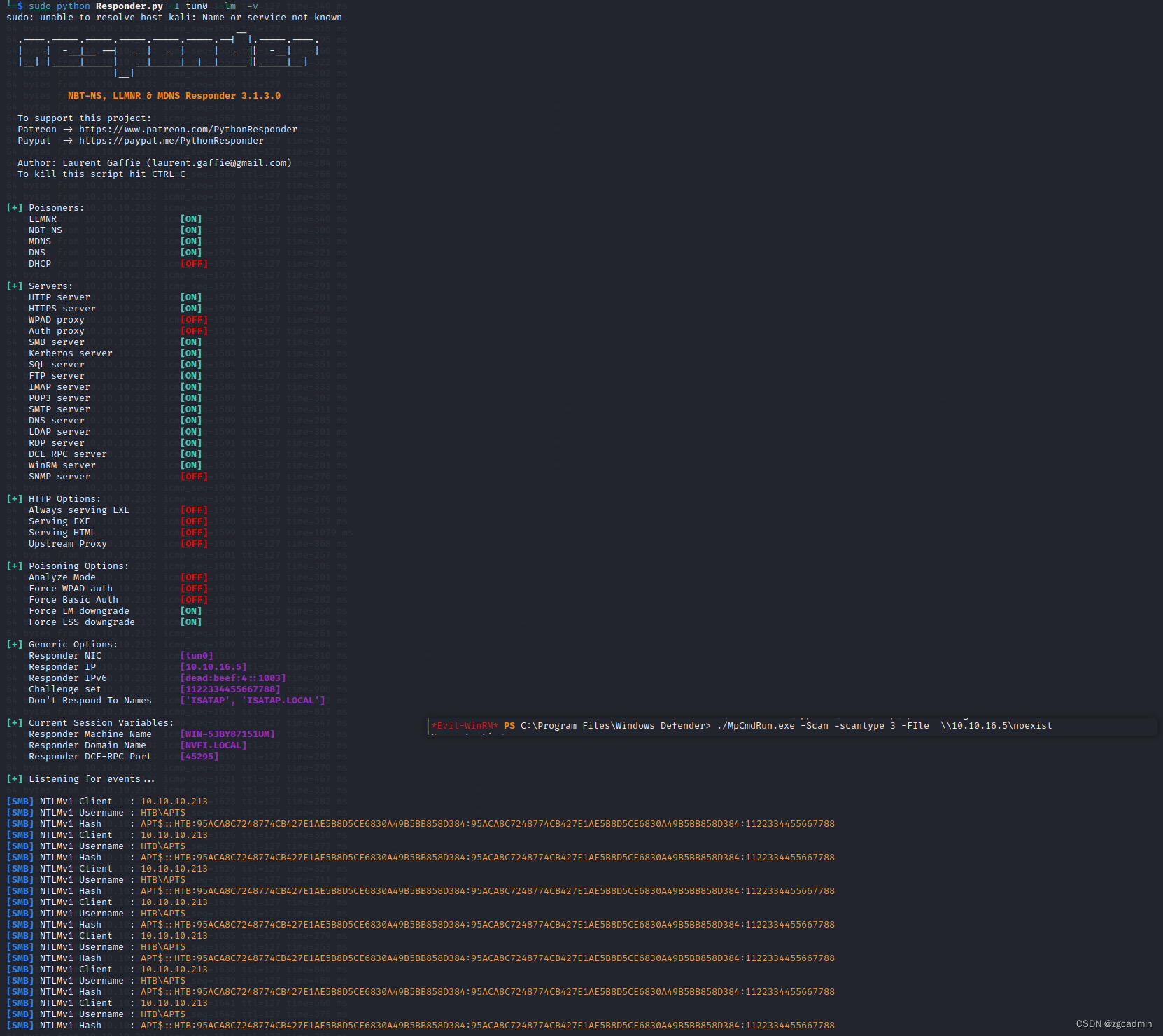Click the '[+] Generic Options:' section header
This screenshot has width=1163, height=1036.
[x=62, y=645]
